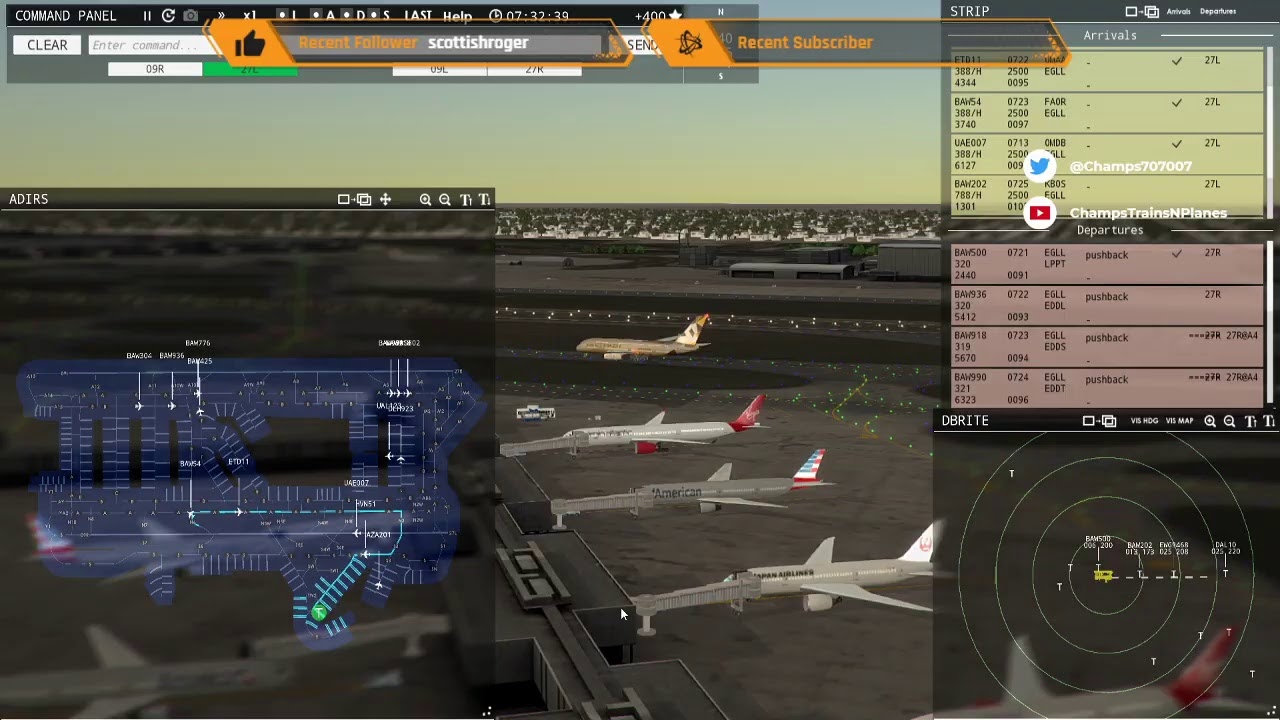1280x720 pixels.
Task: Toggle VIS HDG on DBRITE radar
Action: (x=1144, y=421)
